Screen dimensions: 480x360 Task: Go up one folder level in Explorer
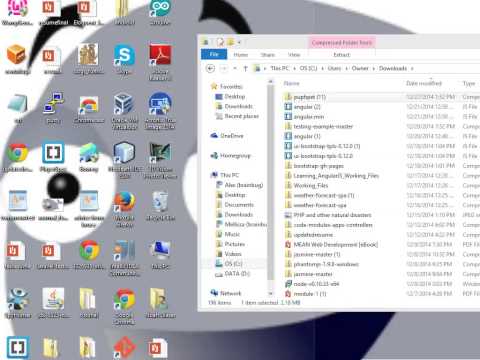coord(246,69)
